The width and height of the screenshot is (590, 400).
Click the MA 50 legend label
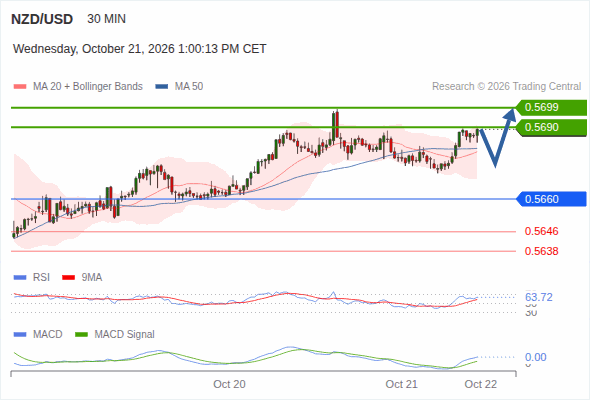point(189,87)
